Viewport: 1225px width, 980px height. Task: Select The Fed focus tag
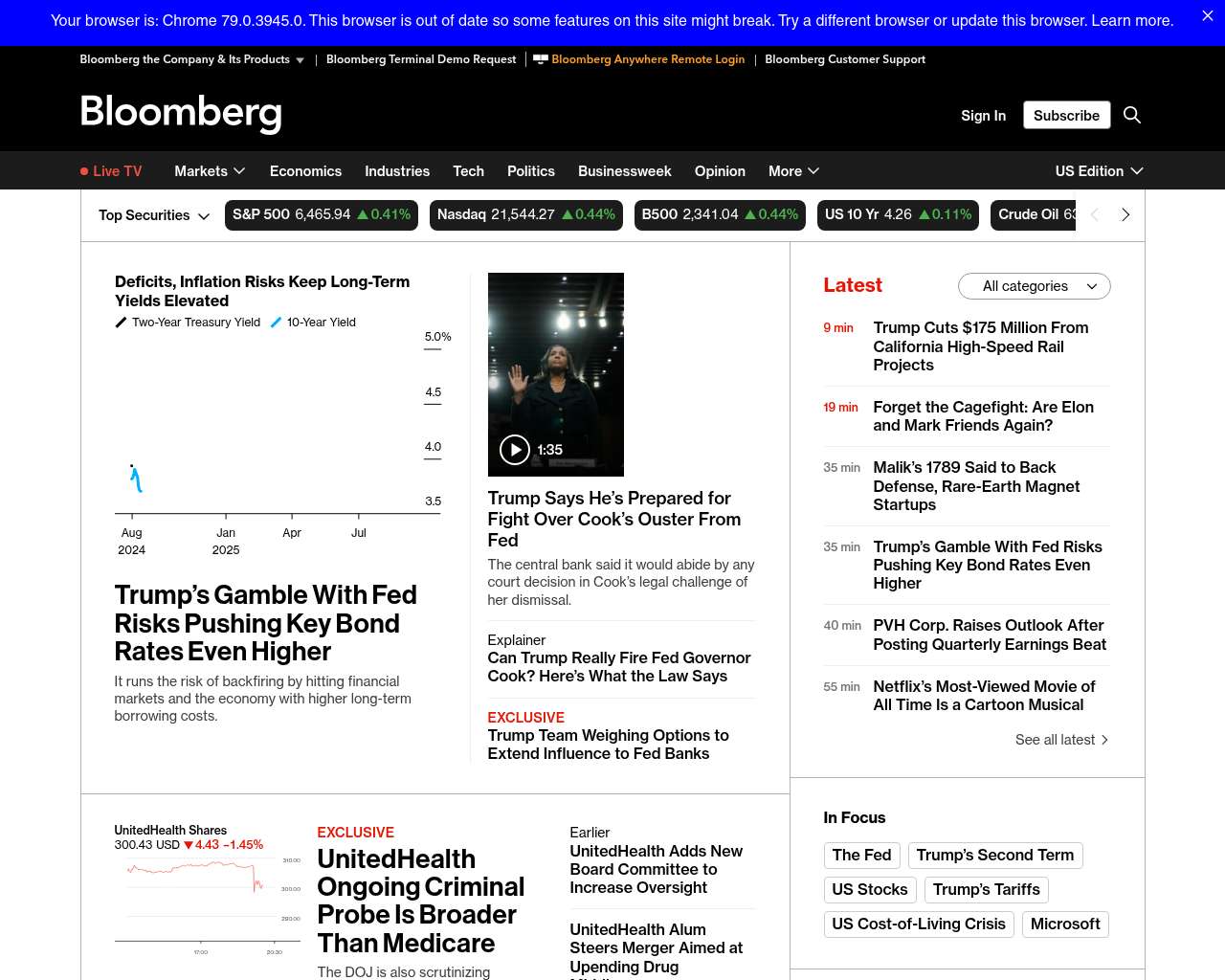(x=861, y=856)
